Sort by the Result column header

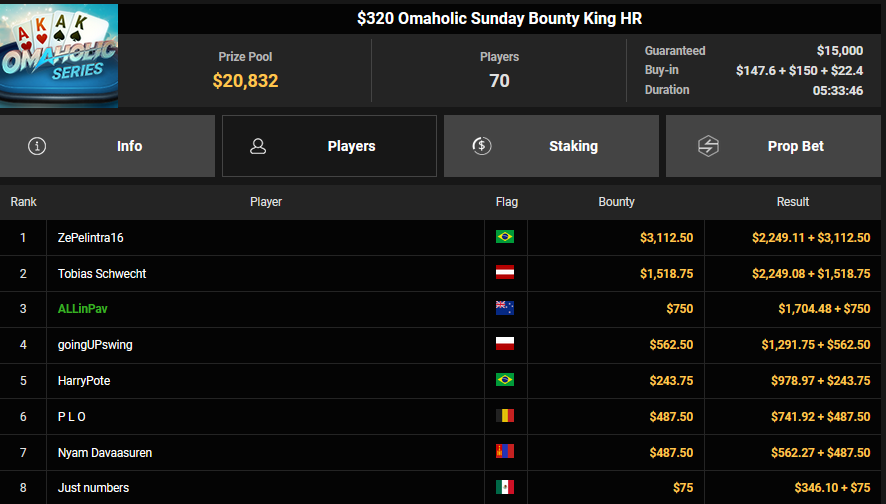pyautogui.click(x=793, y=202)
